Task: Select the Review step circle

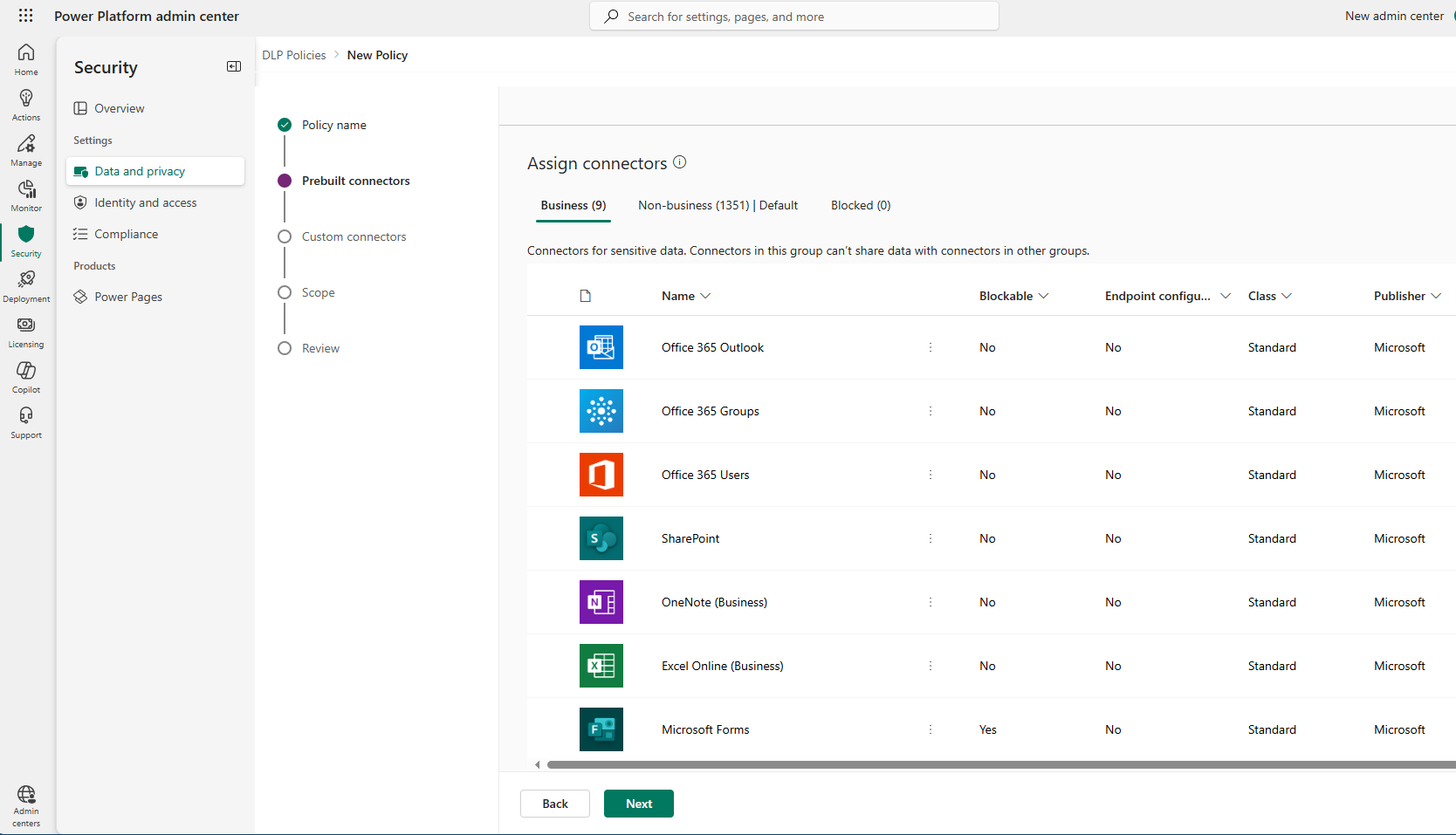Action: (285, 348)
